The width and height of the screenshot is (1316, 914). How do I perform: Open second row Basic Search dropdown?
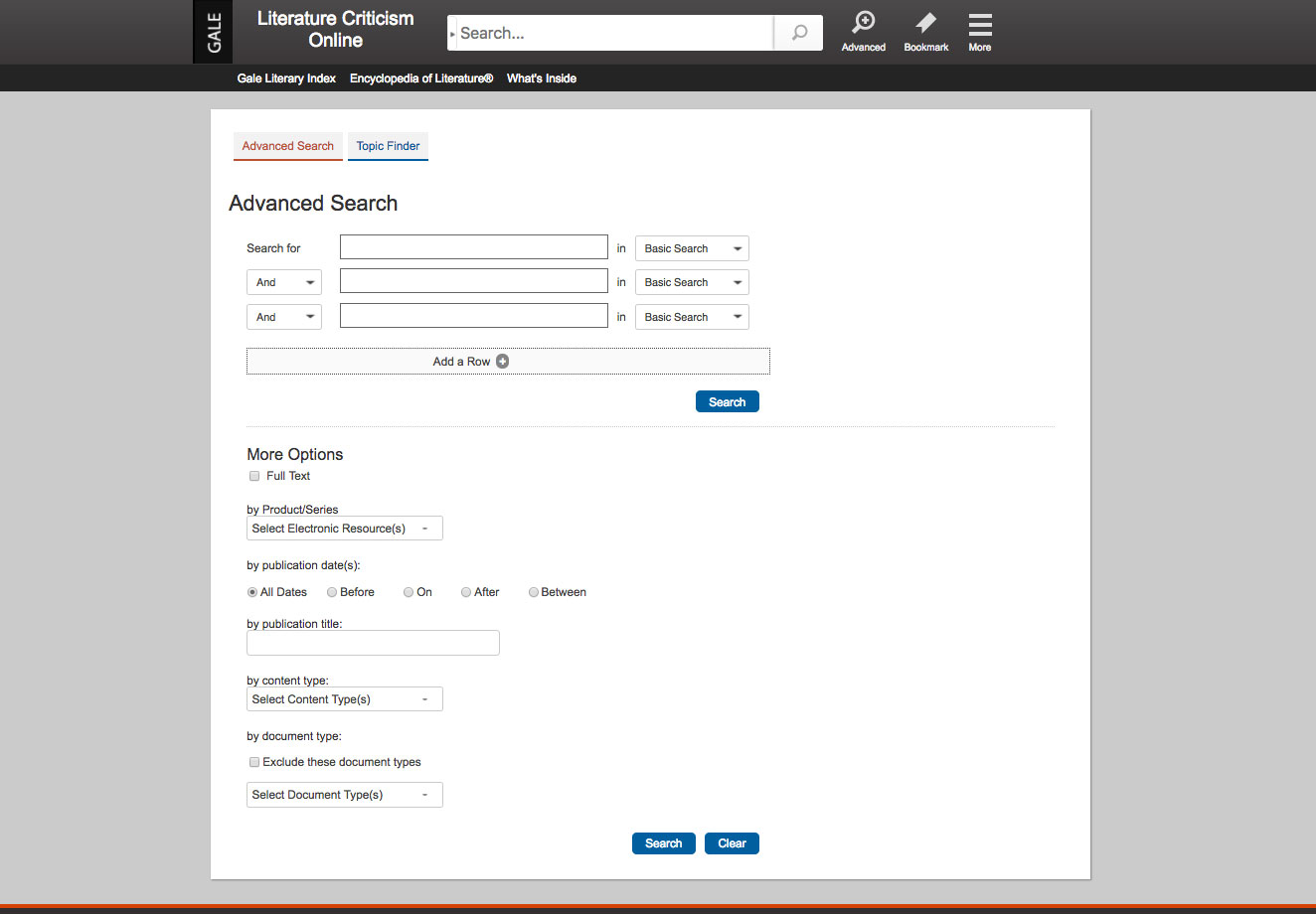pyautogui.click(x=692, y=282)
